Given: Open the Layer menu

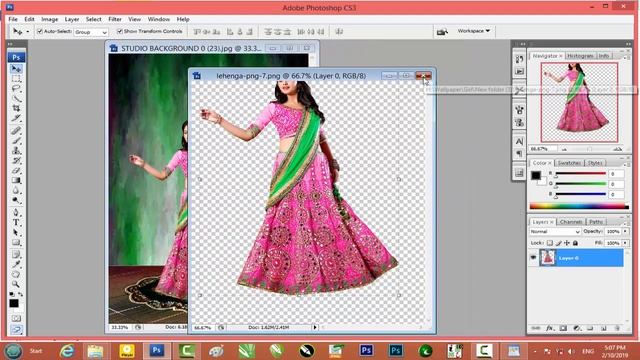Looking at the screenshot, I should 72,19.
